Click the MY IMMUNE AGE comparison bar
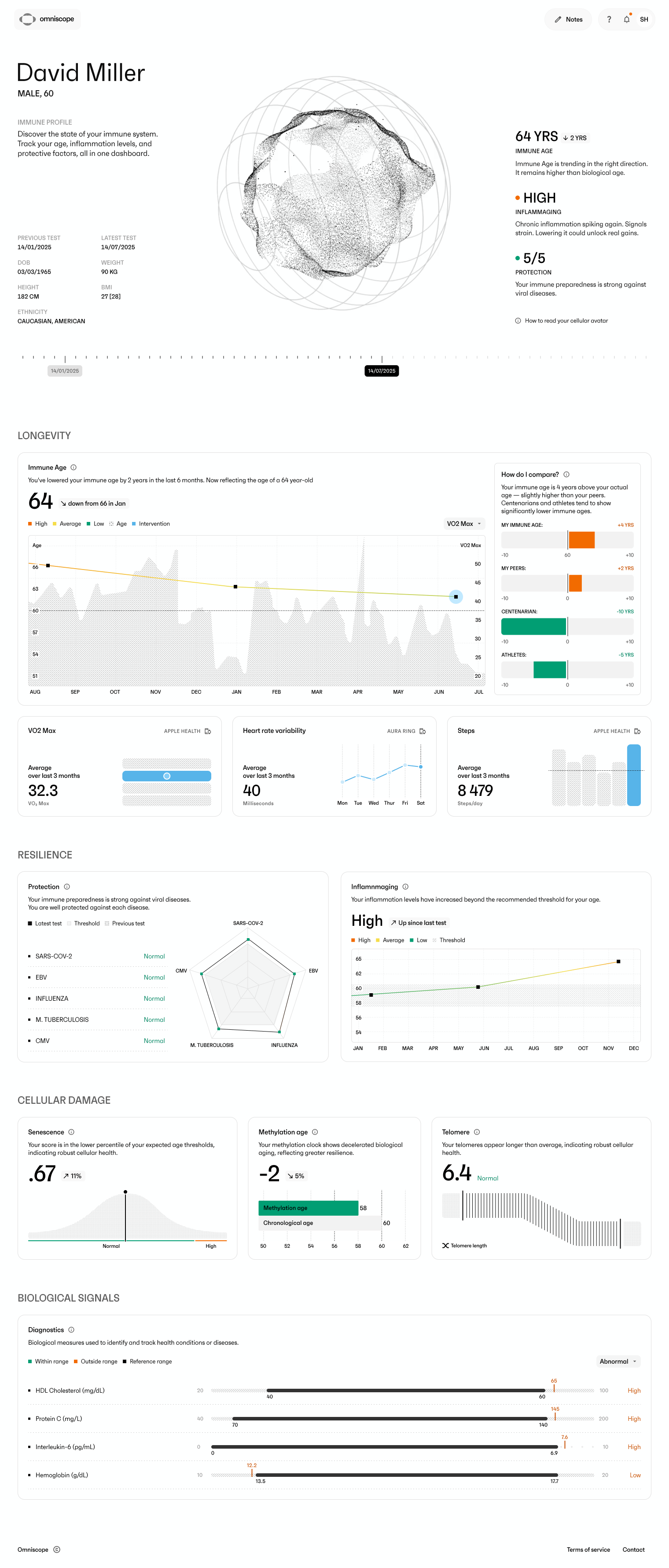Image resolution: width=669 pixels, height=1568 pixels. click(567, 540)
